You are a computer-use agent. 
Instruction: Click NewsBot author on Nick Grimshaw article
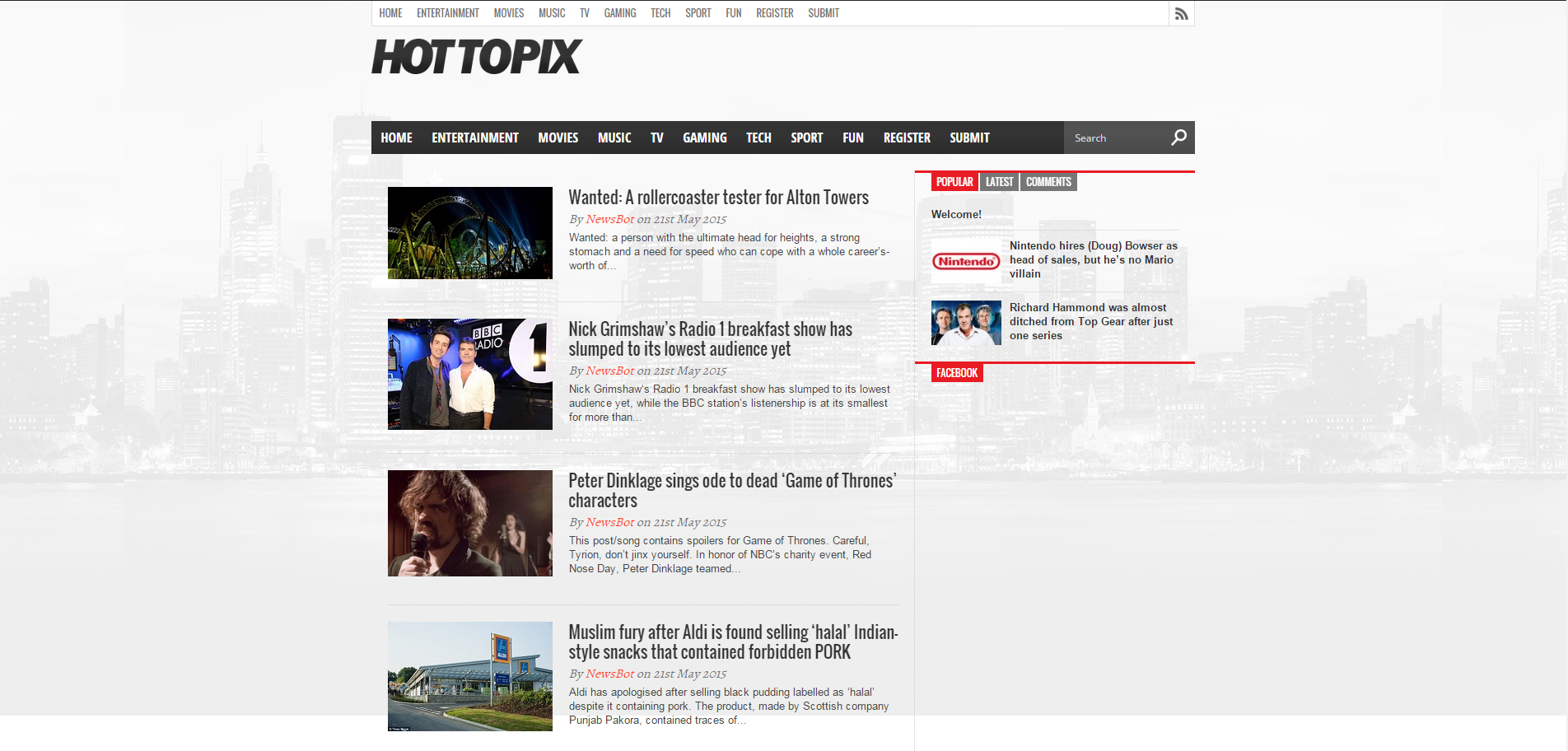(x=610, y=371)
